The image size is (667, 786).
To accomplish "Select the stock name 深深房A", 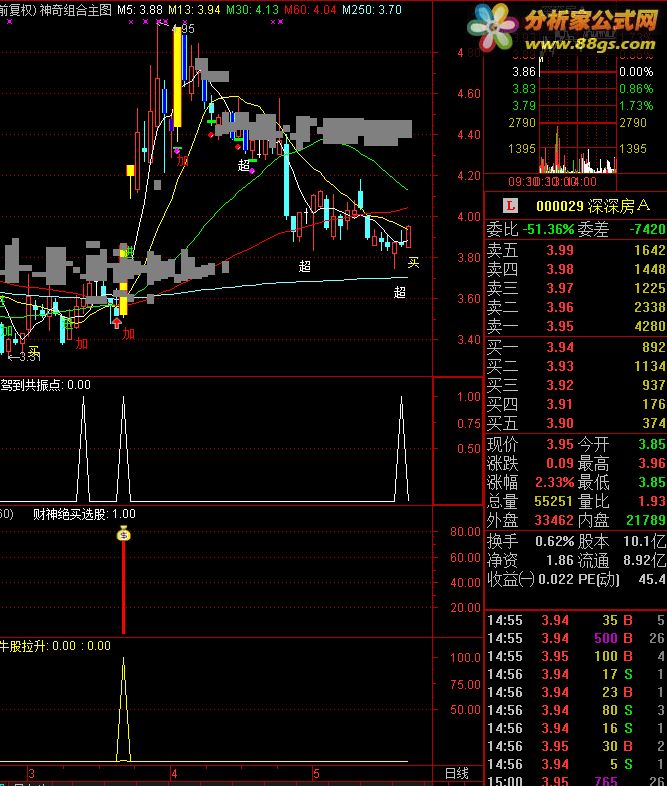I will click(x=619, y=206).
